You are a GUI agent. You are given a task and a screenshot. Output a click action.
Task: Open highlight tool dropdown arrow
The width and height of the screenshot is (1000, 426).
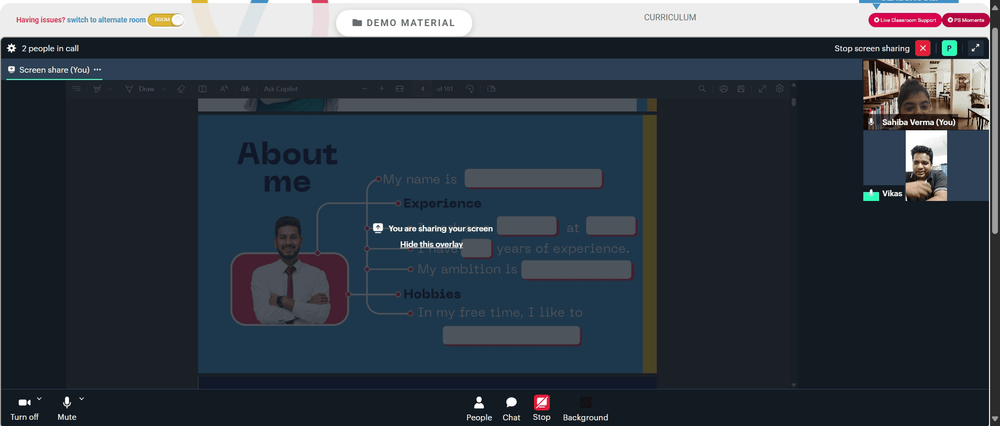click(x=109, y=89)
